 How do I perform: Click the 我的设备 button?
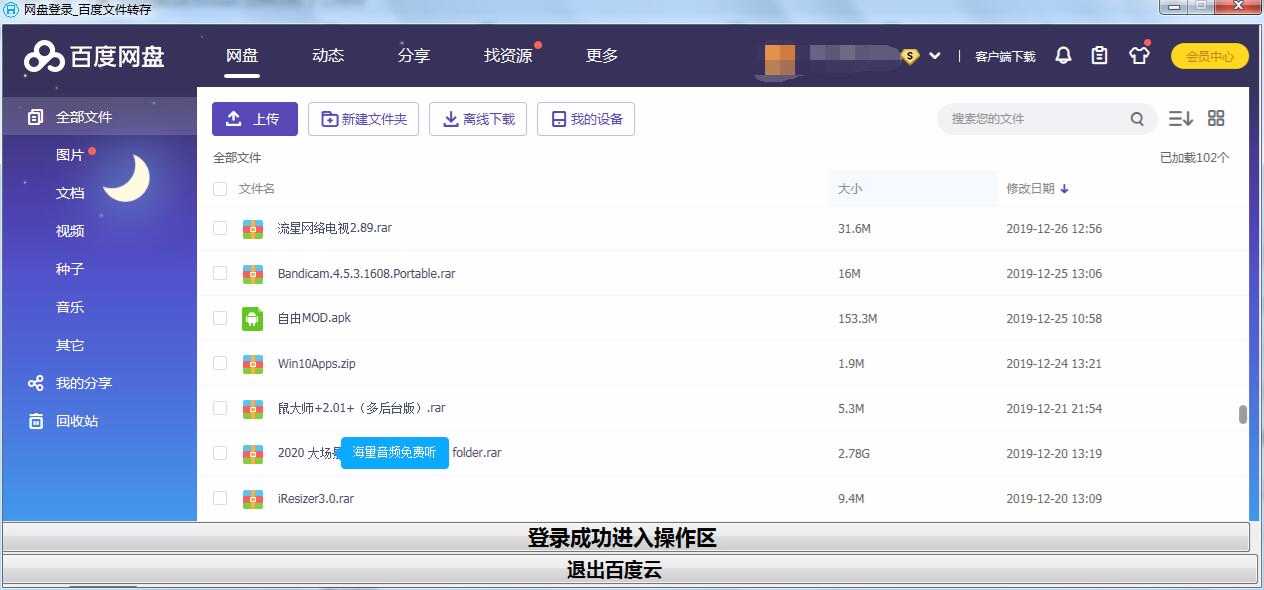[586, 119]
